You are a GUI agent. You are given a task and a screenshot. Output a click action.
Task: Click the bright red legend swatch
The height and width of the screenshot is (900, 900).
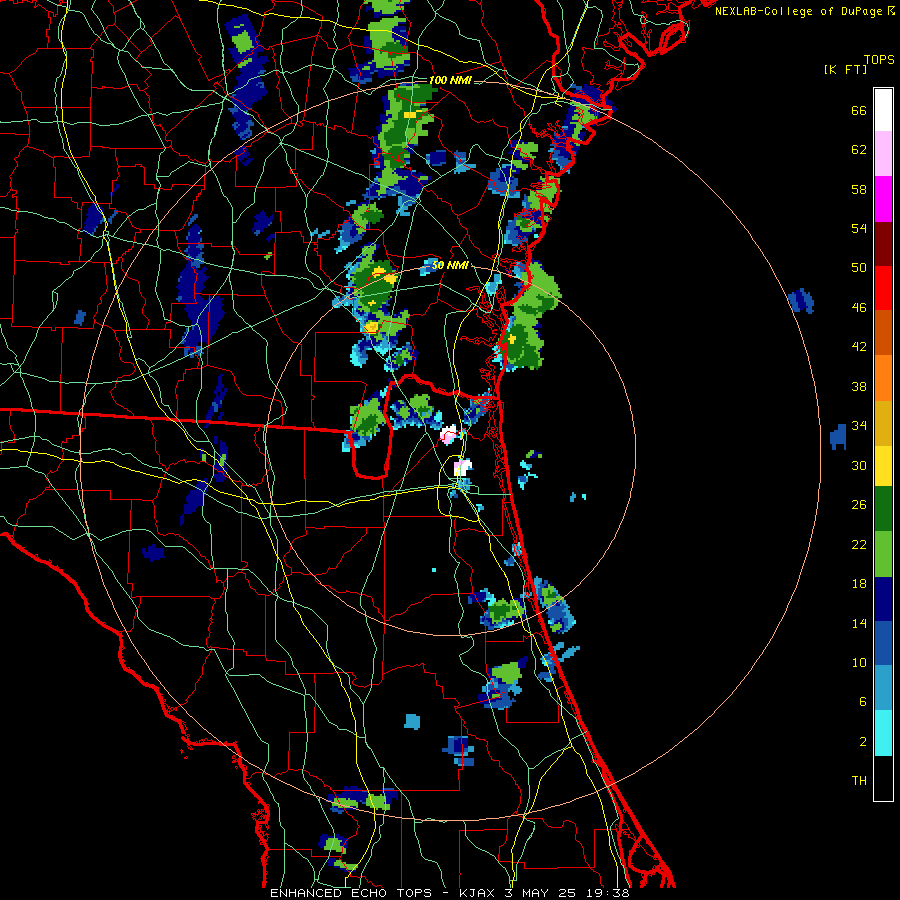tap(883, 288)
